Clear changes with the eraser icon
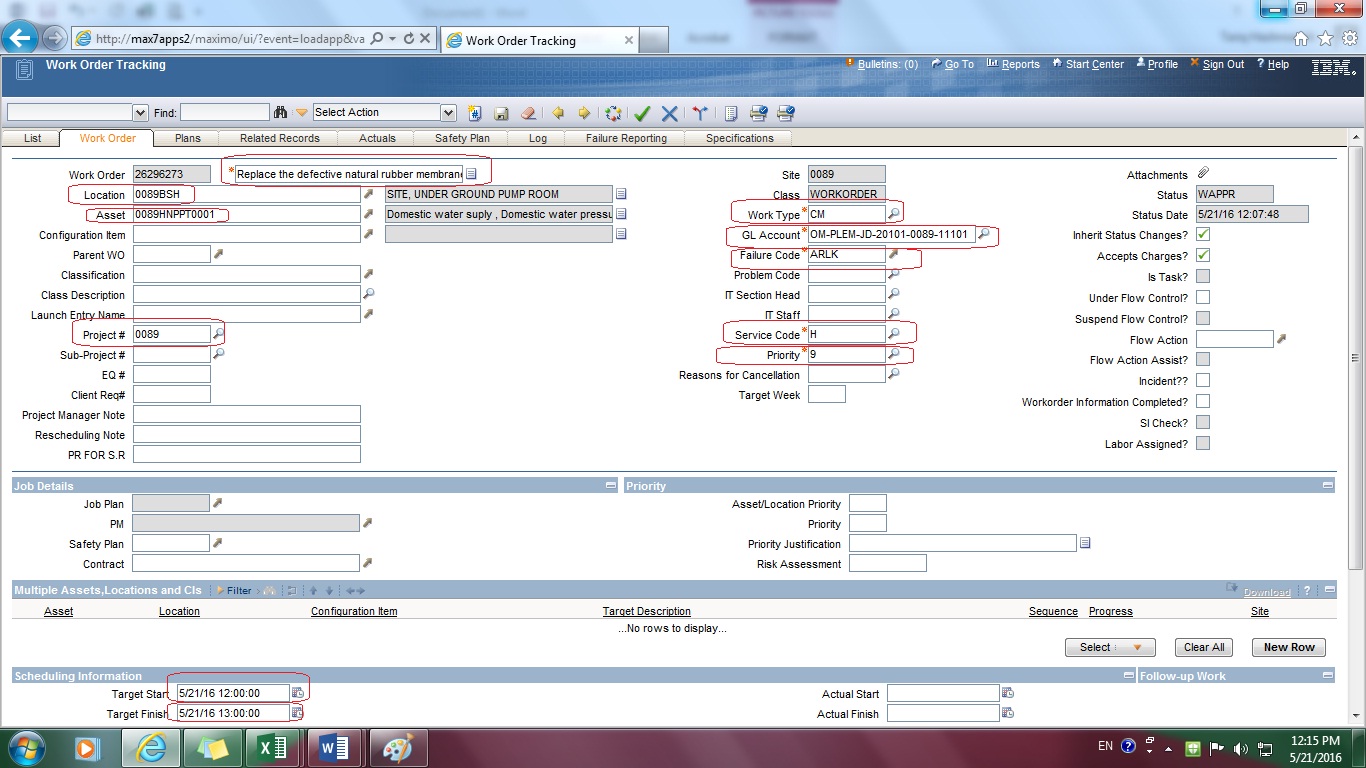The width and height of the screenshot is (1366, 768). point(527,113)
